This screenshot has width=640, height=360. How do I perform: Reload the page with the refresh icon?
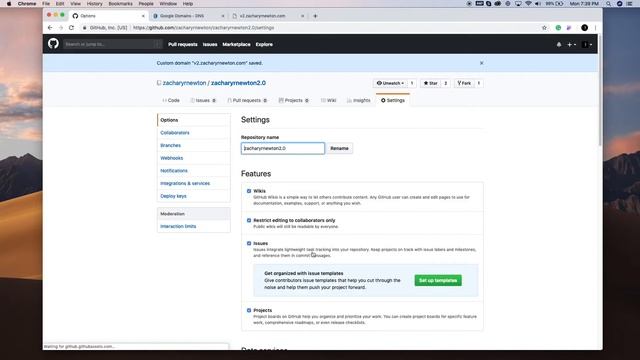[x=71, y=28]
